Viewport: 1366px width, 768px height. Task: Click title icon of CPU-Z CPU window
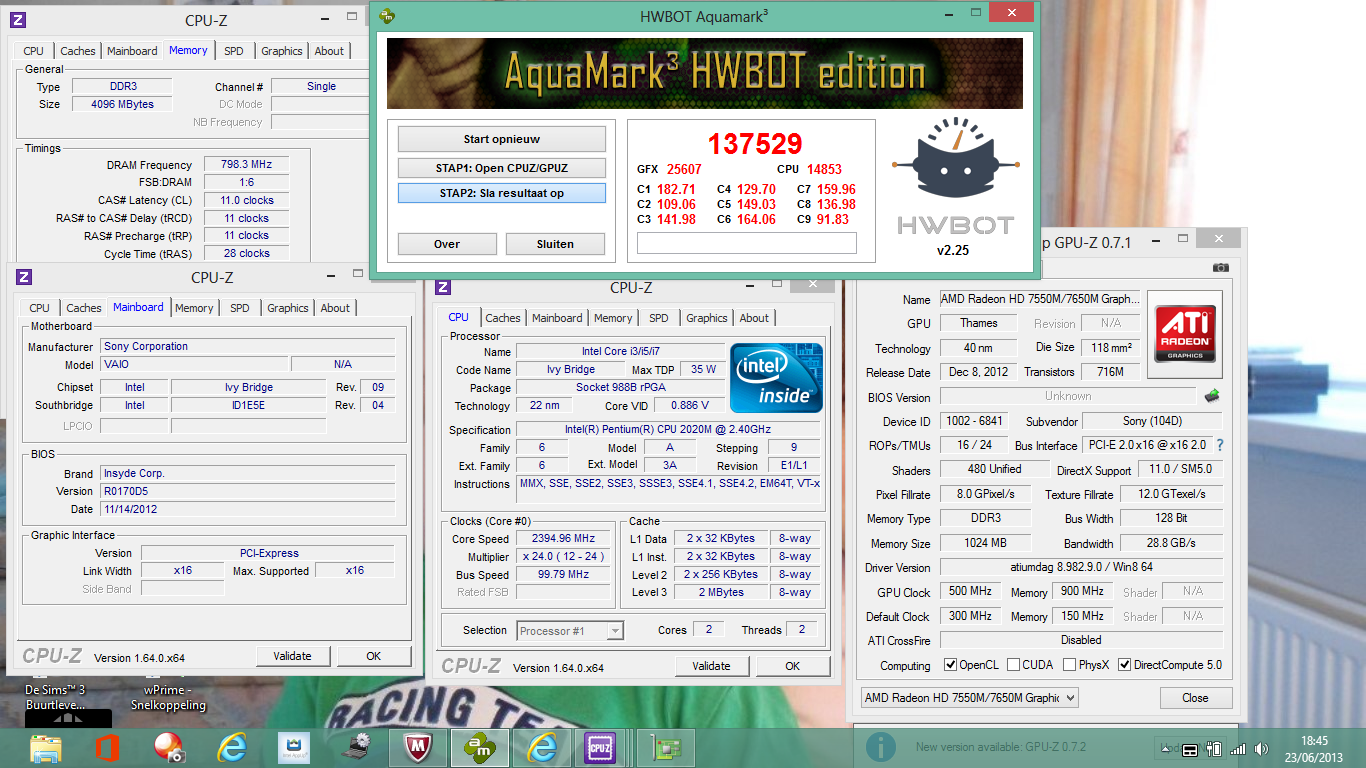coord(445,287)
